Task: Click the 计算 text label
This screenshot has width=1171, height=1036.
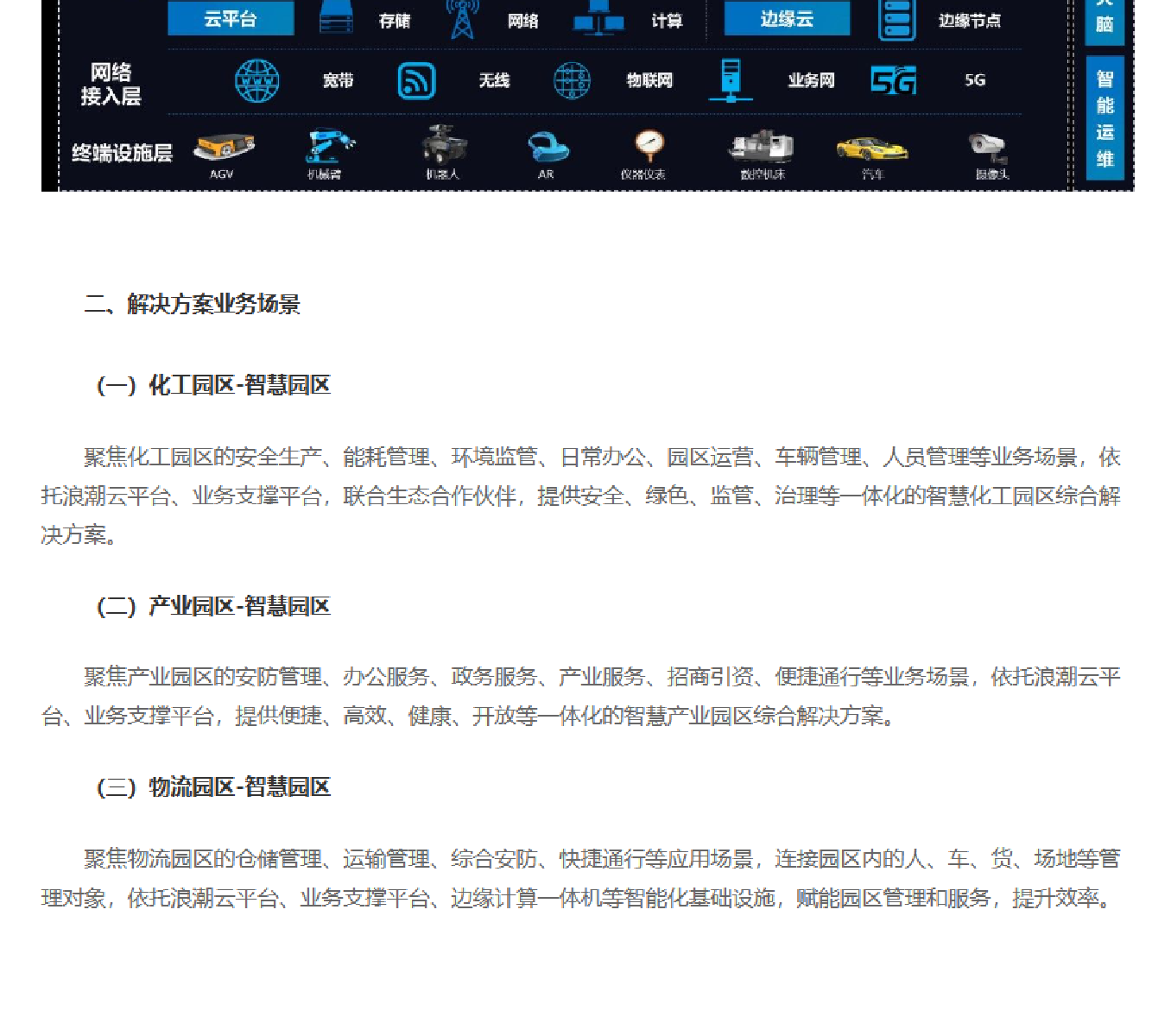Action: 667,21
